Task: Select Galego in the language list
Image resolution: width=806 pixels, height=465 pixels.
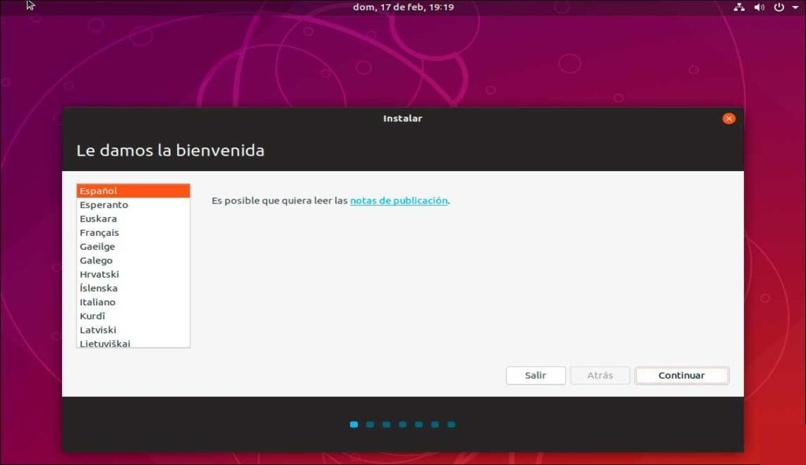Action: click(x=133, y=260)
